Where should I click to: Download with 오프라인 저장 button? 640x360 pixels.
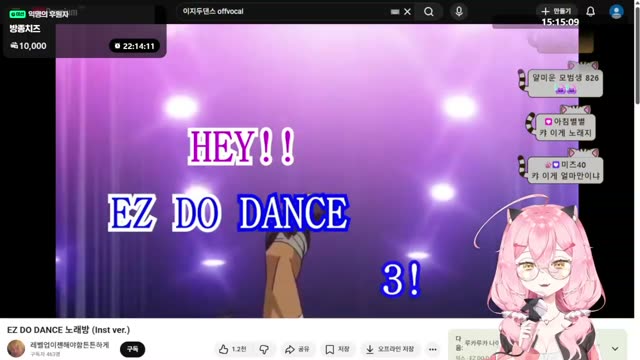point(390,349)
